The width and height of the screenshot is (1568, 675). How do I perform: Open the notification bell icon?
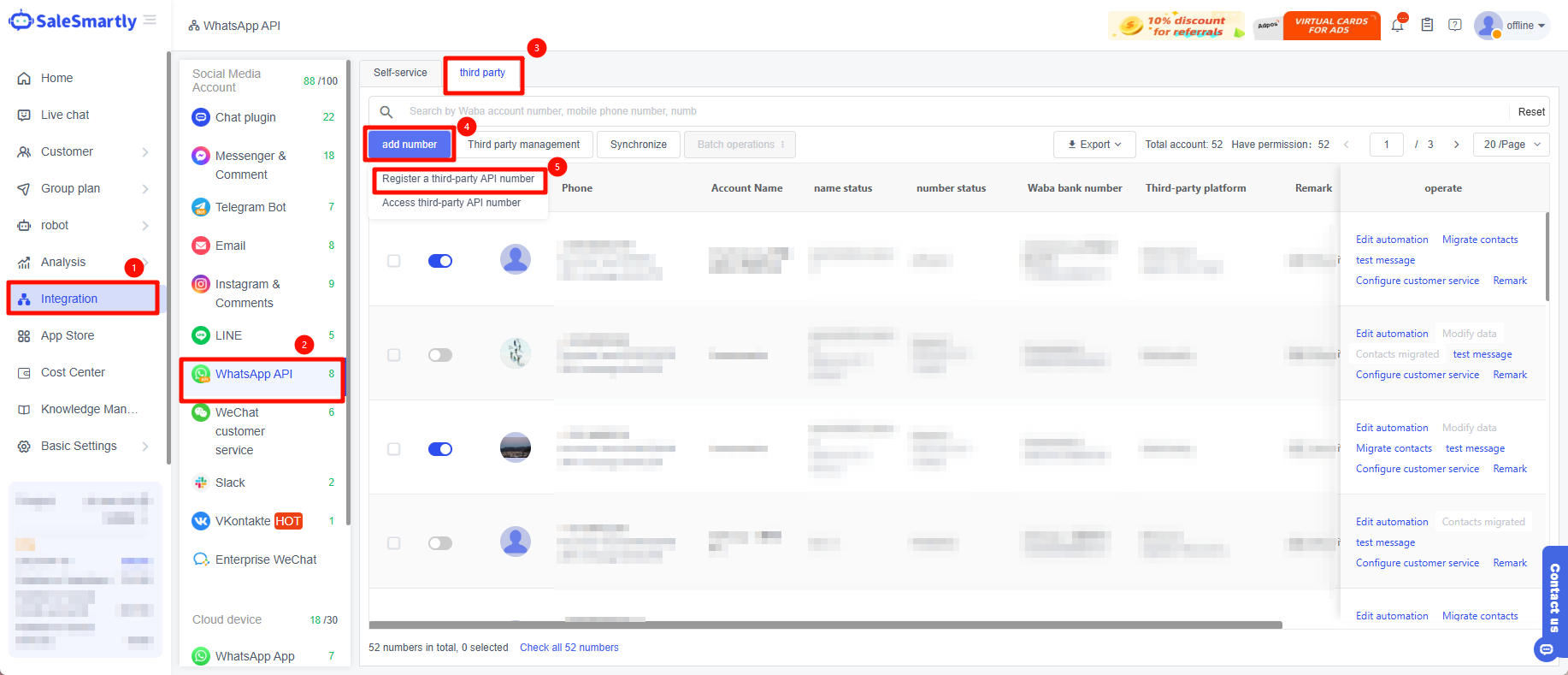[x=1397, y=26]
